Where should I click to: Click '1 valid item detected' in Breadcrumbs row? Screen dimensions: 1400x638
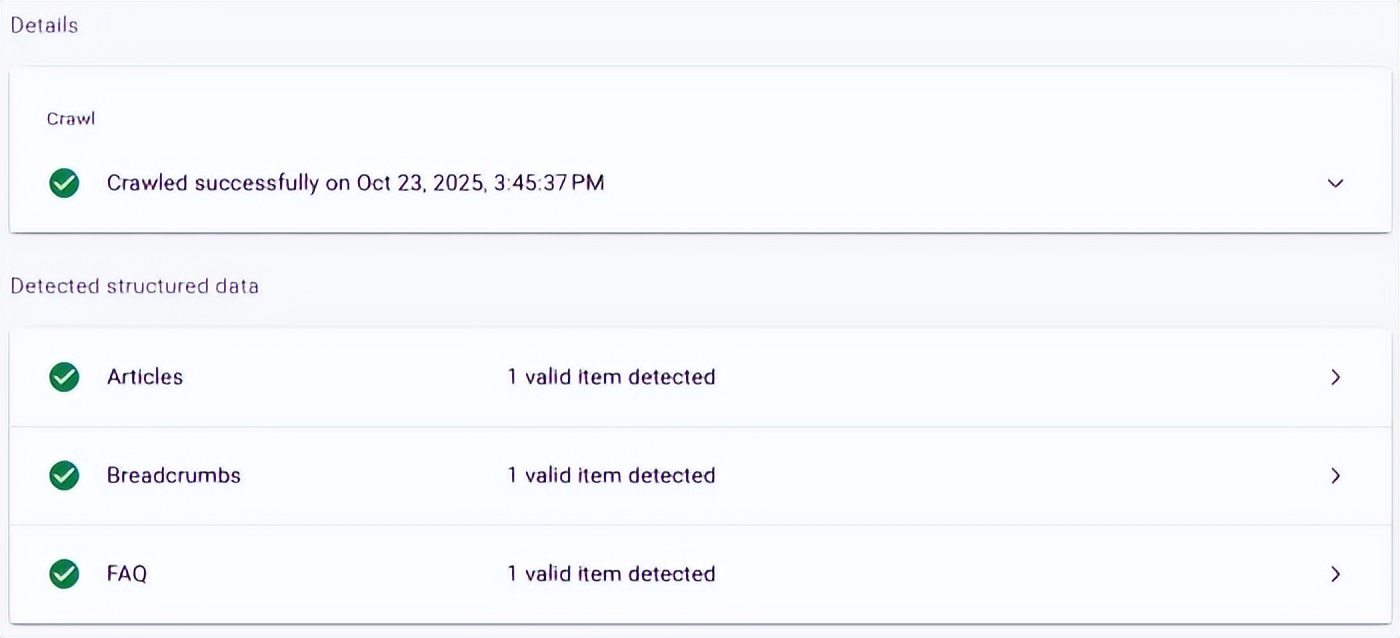tap(611, 475)
